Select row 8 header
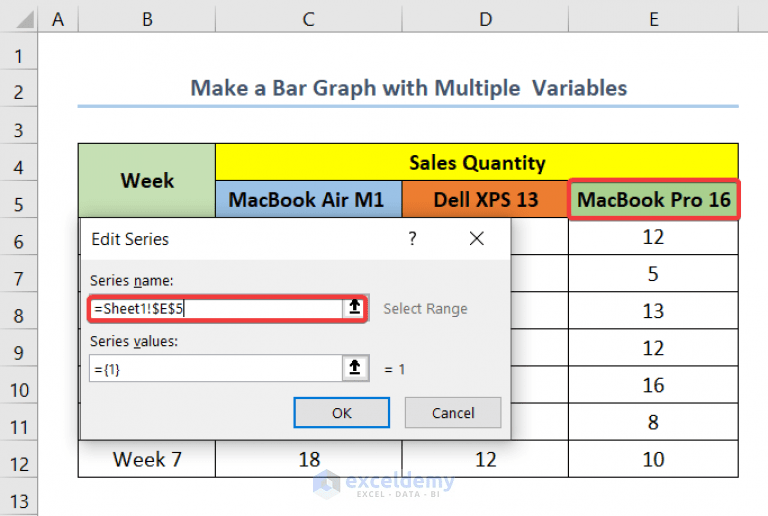This screenshot has width=768, height=516. [x=19, y=311]
